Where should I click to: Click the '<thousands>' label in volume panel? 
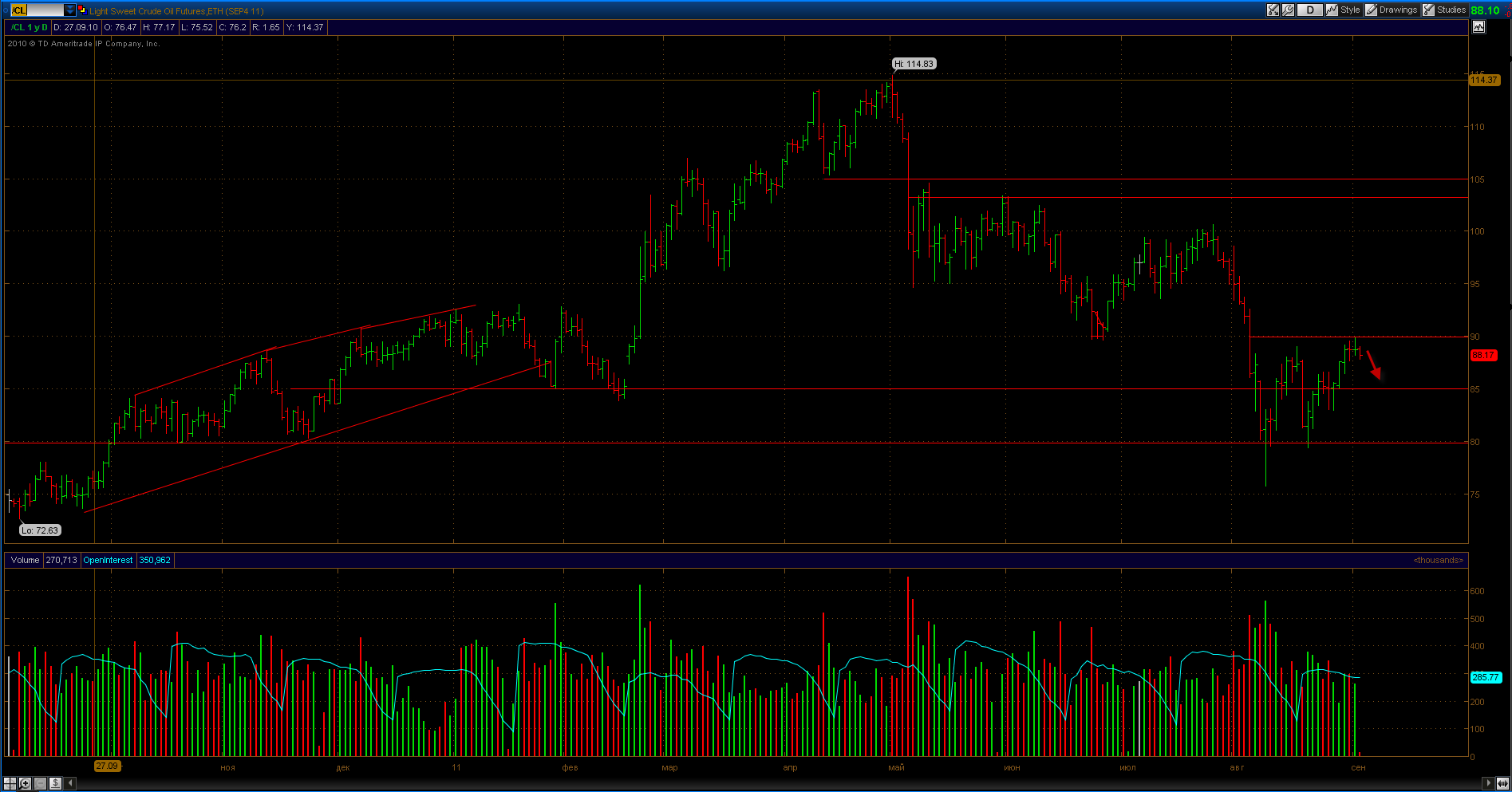[x=1439, y=560]
